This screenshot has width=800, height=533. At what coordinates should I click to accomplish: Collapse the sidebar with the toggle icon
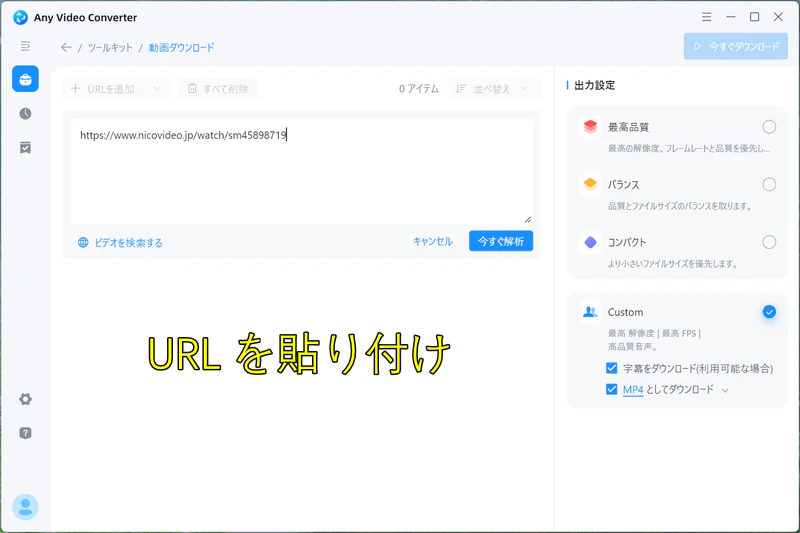tap(25, 46)
